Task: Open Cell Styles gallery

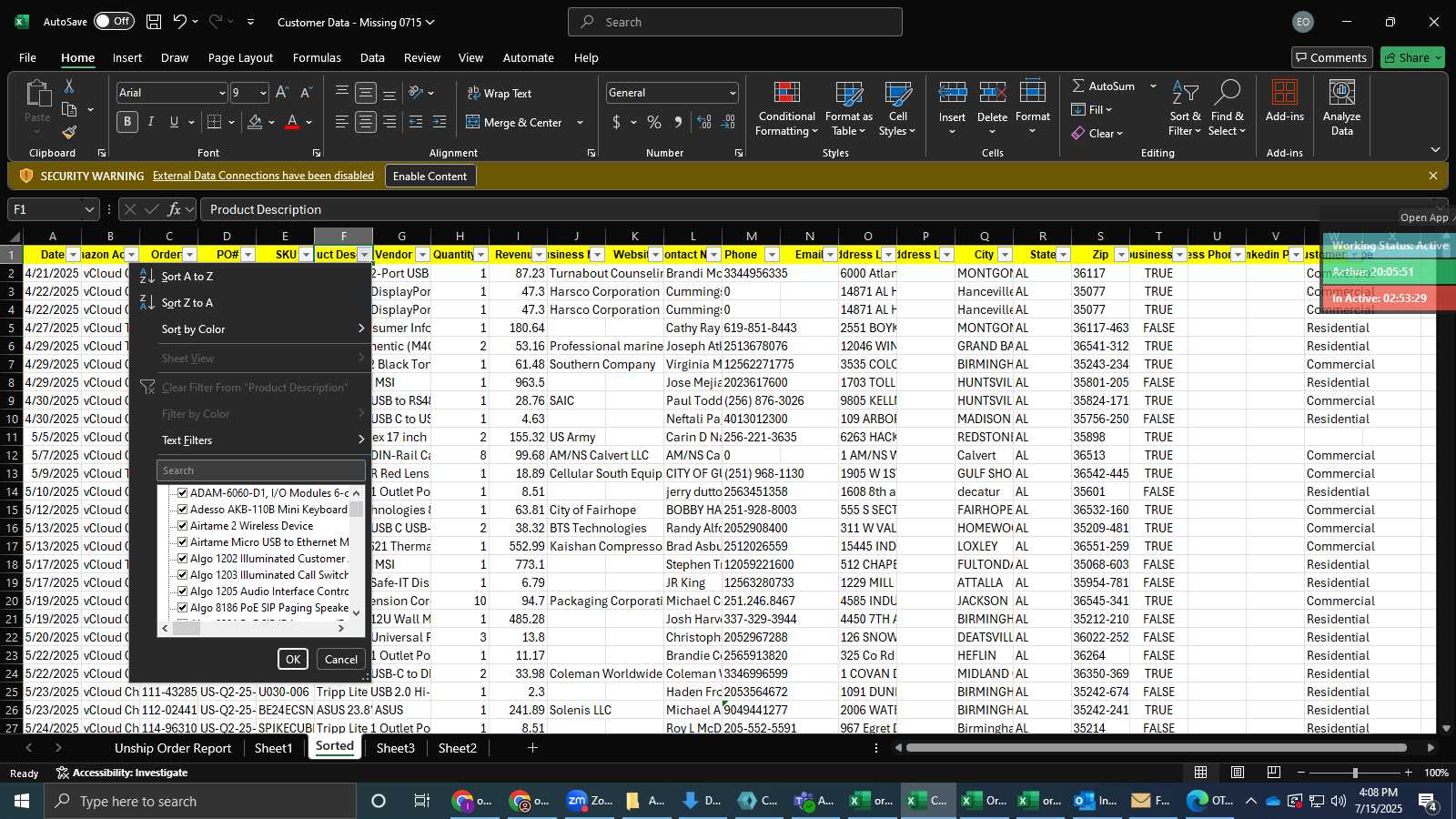Action: [897, 109]
